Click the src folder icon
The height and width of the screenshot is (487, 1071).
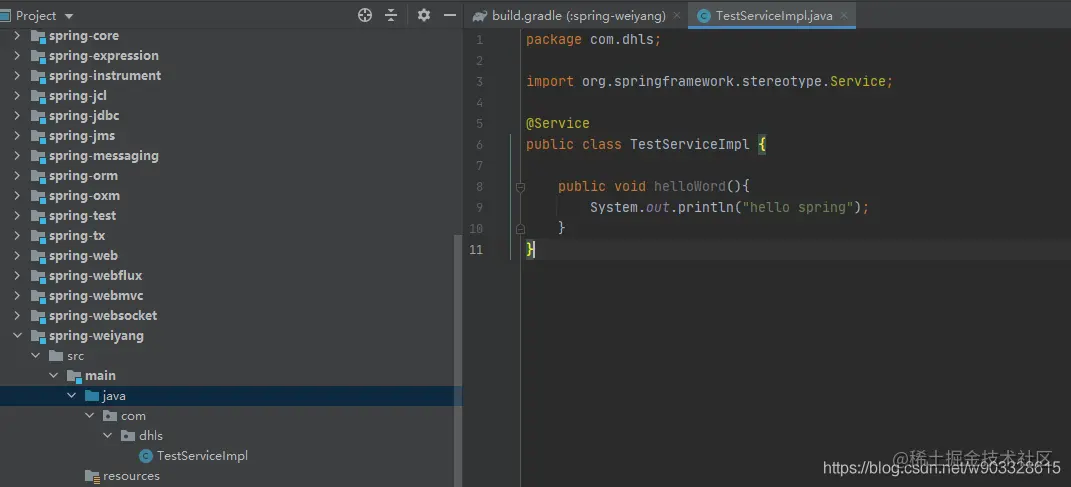pyautogui.click(x=56, y=356)
